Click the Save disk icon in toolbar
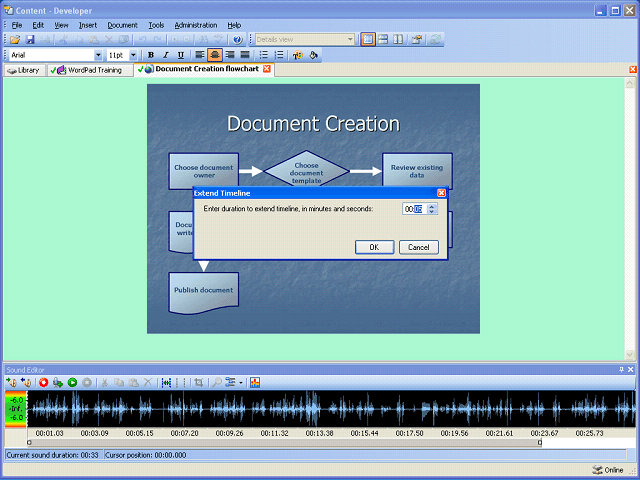Screen dimensions: 640x480 click(x=30, y=39)
